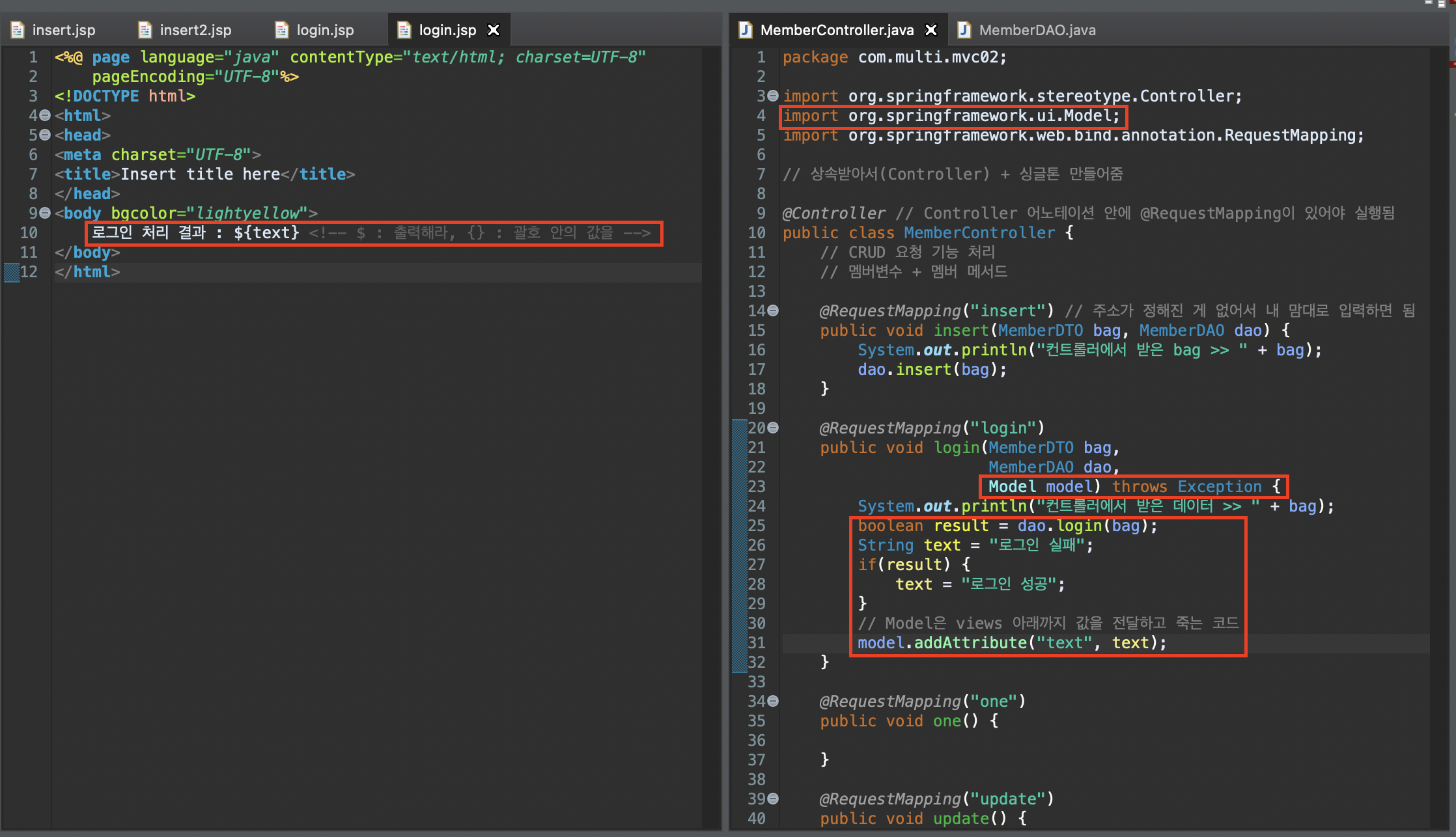Click the insert.jsp file icon
This screenshot has width=1456, height=837.
click(18, 30)
